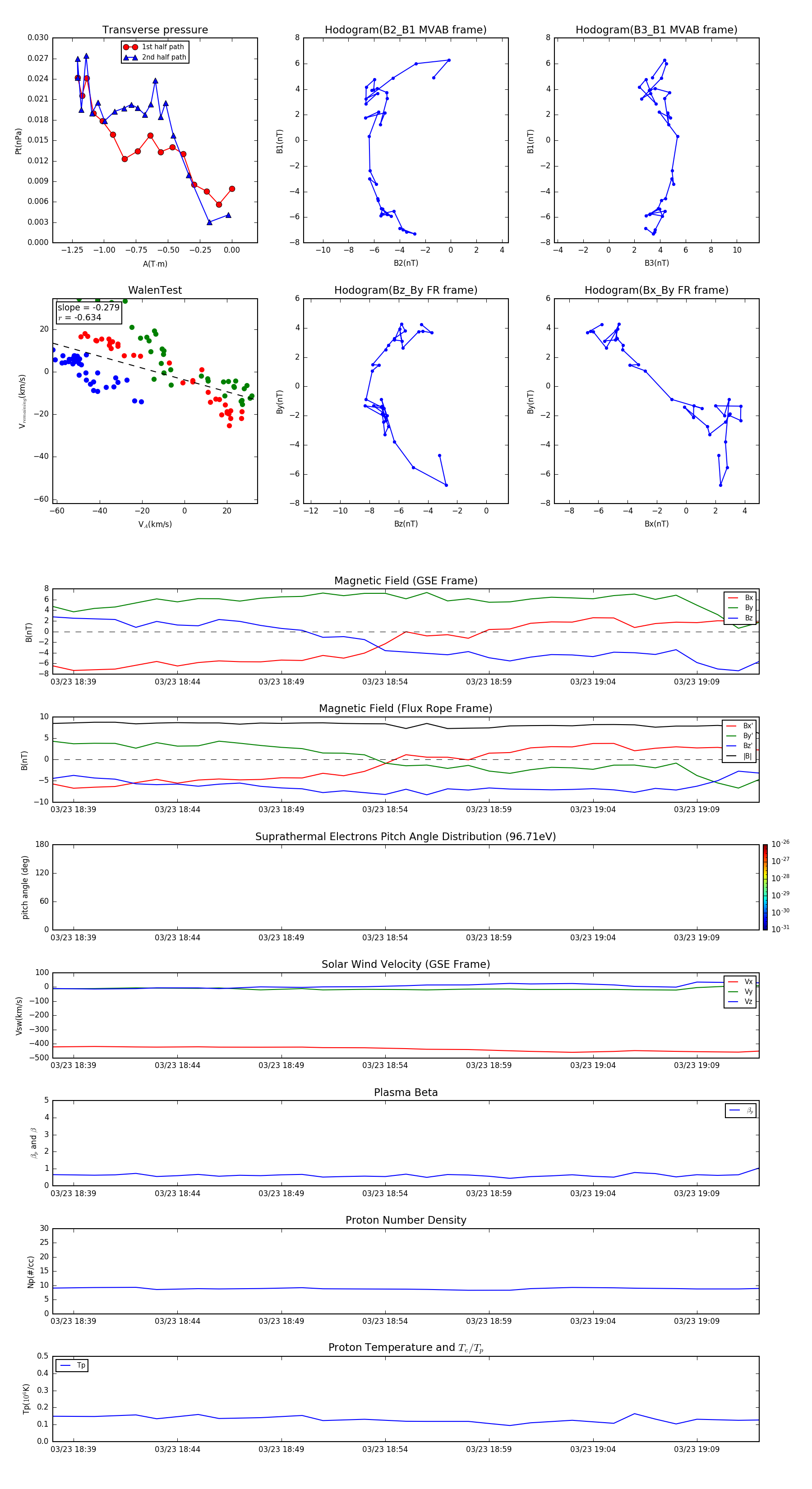Viewport: 812px width, 1489px height.
Task: Click the 'Hodogram(Bx_By FR frame)' title
Action: click(x=656, y=290)
